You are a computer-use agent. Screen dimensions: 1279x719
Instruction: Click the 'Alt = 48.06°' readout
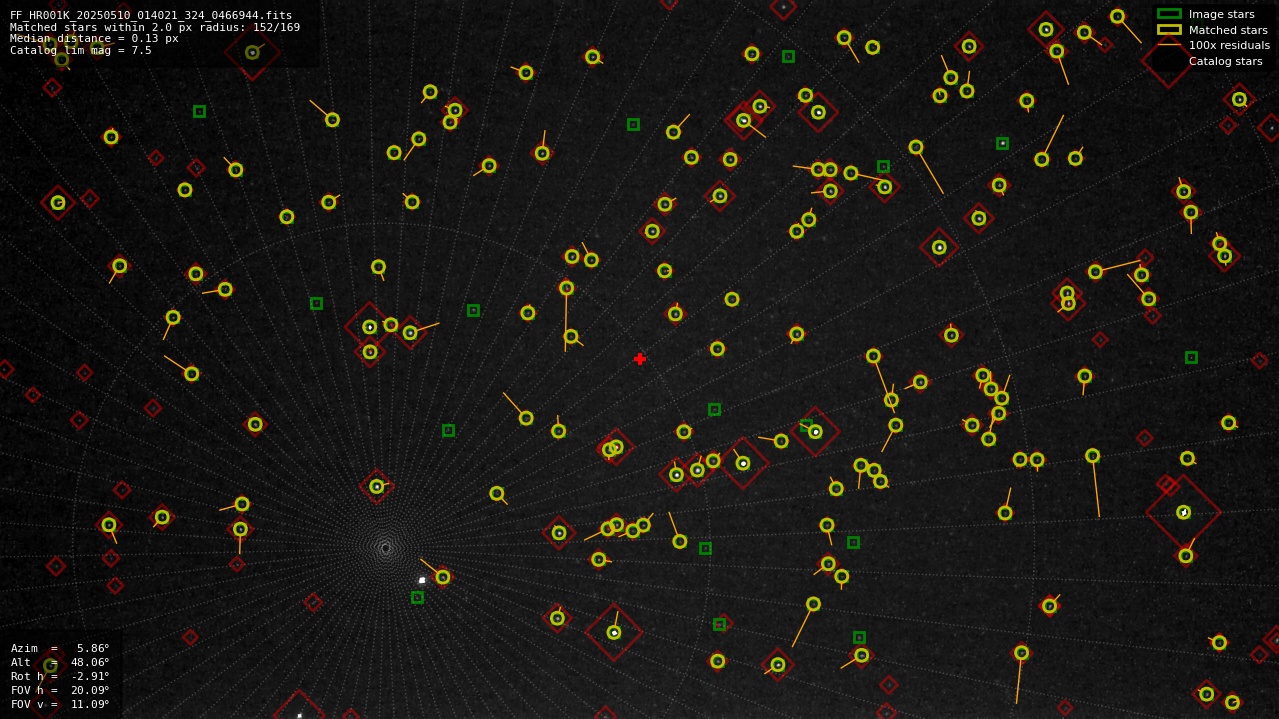coord(60,662)
